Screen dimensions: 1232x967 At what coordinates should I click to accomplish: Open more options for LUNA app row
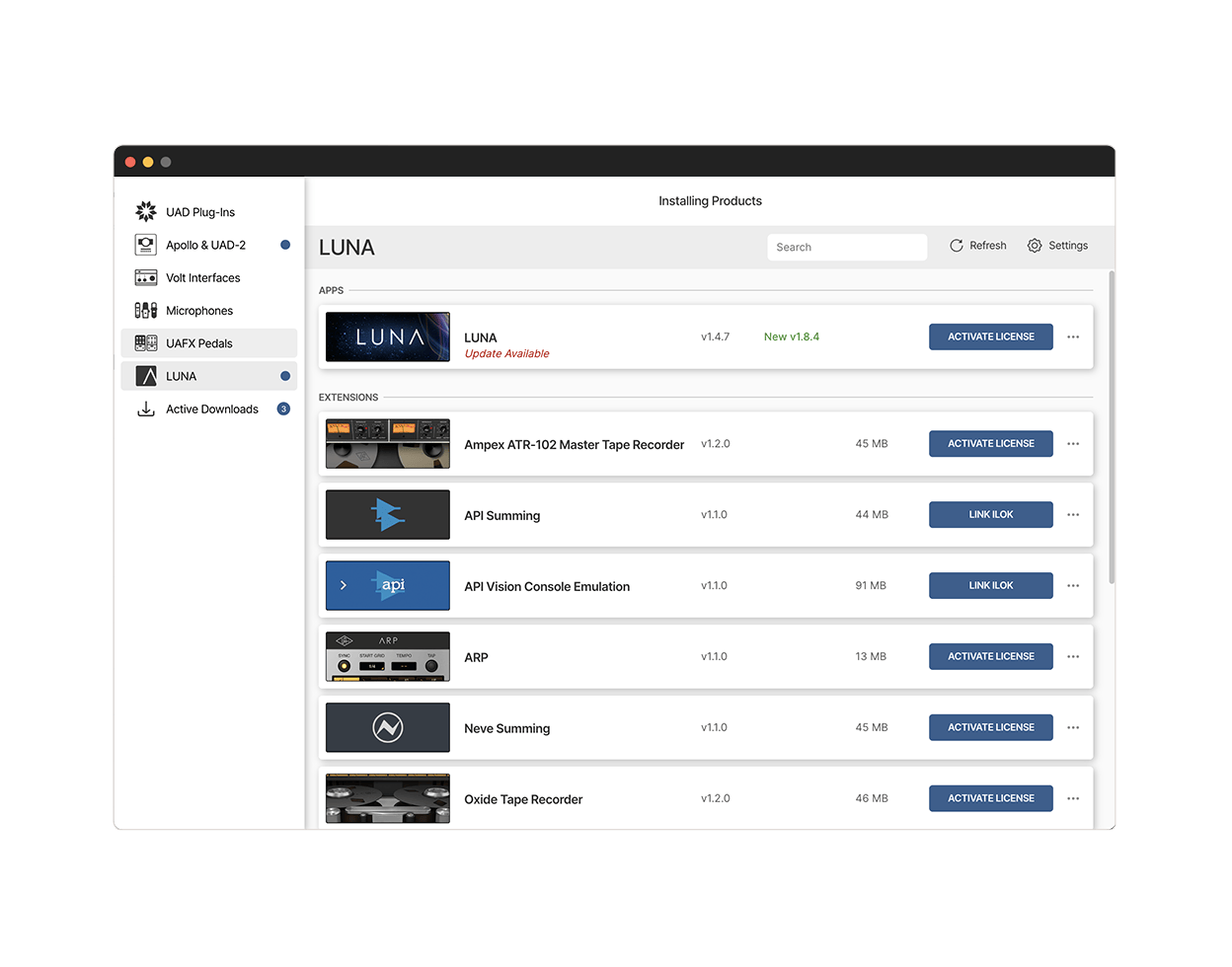click(1073, 337)
